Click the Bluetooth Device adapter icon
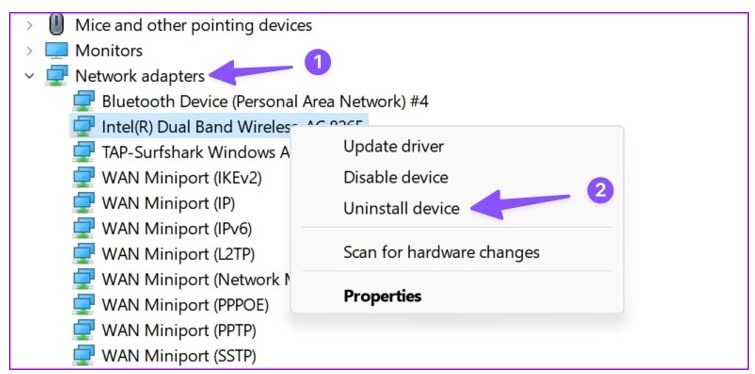 pyautogui.click(x=84, y=102)
